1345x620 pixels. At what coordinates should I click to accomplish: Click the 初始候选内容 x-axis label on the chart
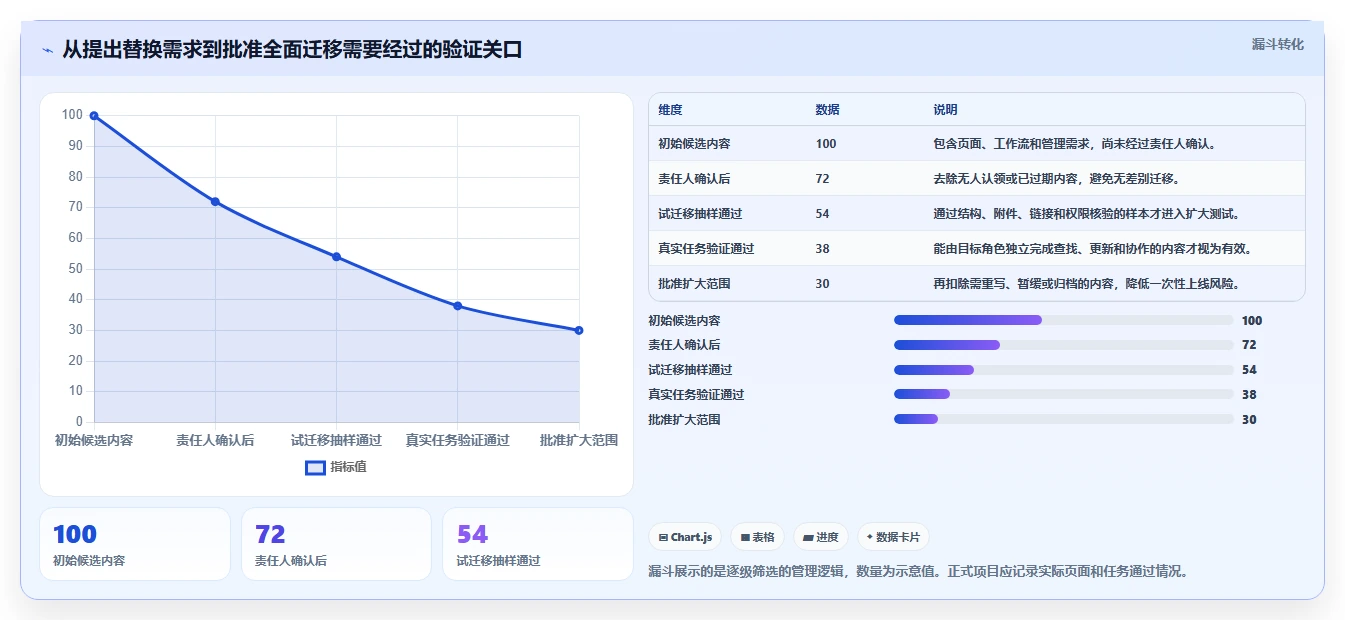click(94, 440)
